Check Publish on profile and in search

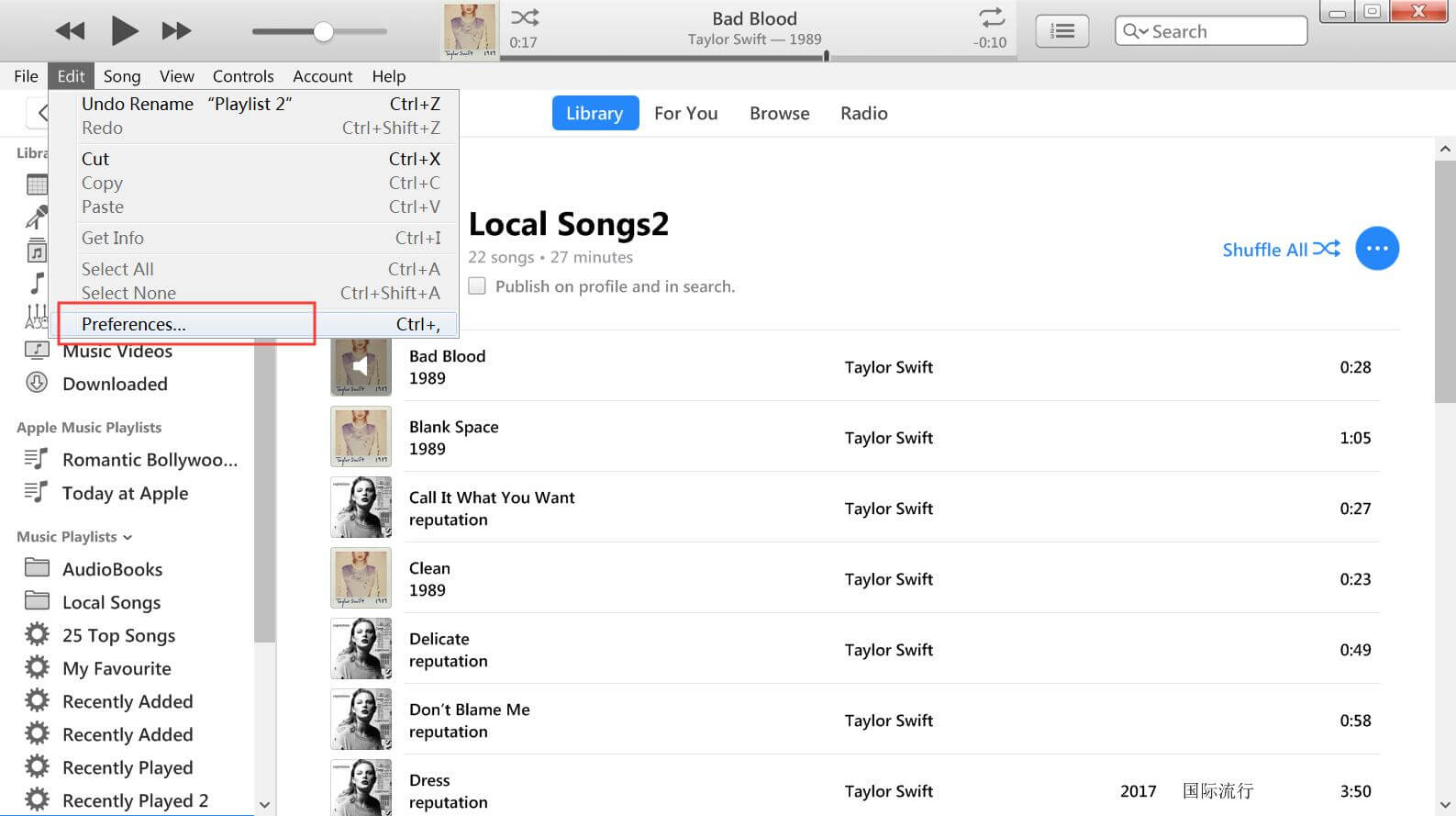[477, 285]
